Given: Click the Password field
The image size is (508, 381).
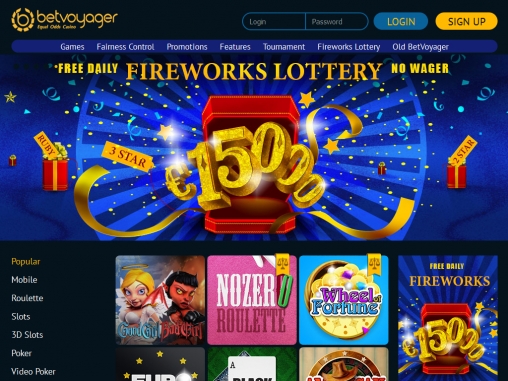Looking at the screenshot, I should coord(337,22).
